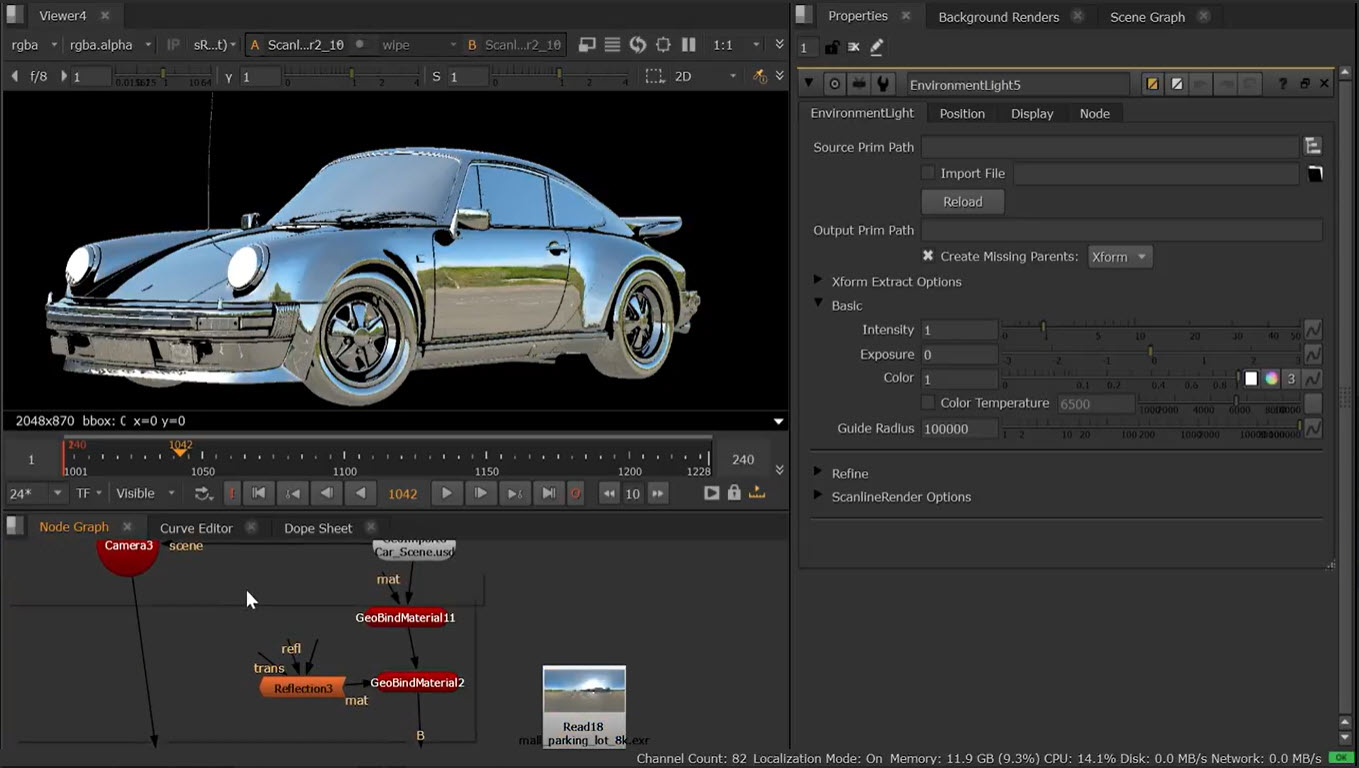Click the white color swatch
The image size is (1359, 768).
pyautogui.click(x=1251, y=379)
